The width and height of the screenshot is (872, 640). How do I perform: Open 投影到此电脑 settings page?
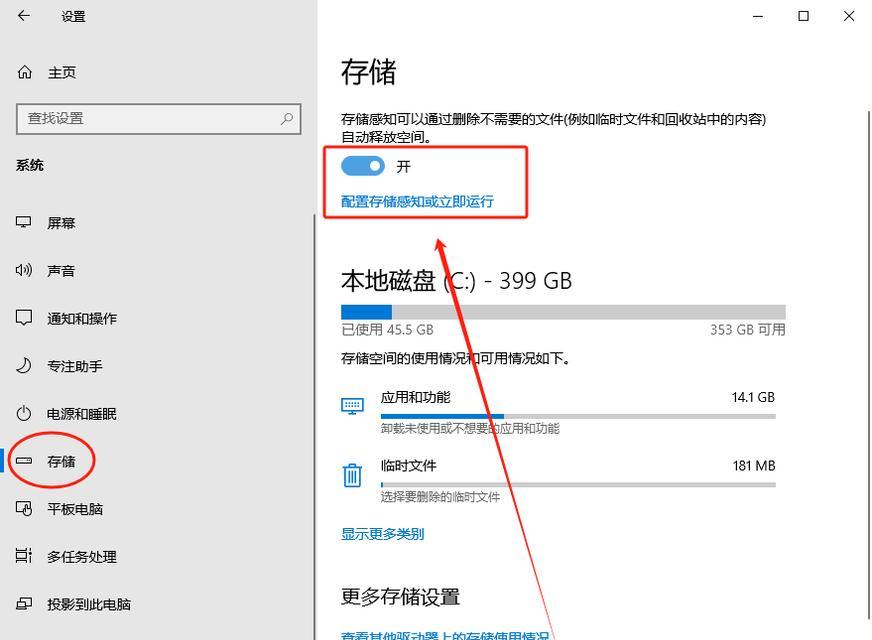coord(158,604)
